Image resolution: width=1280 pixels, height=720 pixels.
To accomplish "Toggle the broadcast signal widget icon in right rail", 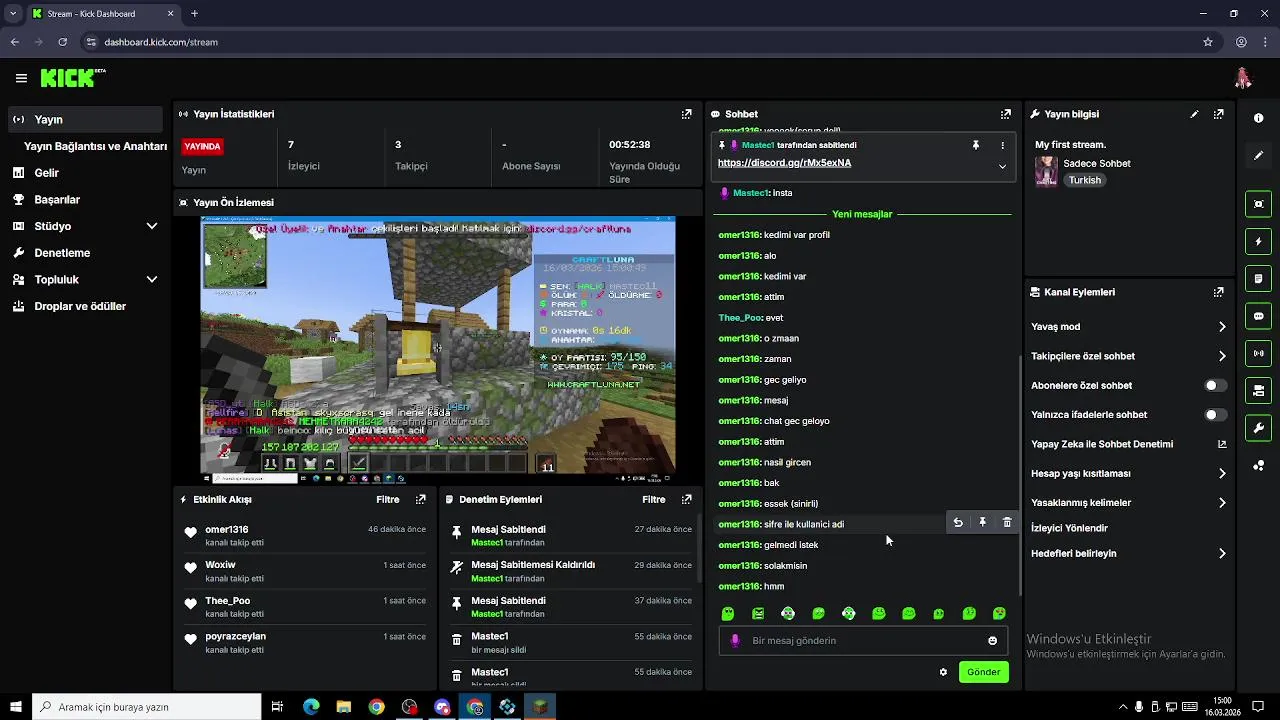I will [x=1258, y=353].
